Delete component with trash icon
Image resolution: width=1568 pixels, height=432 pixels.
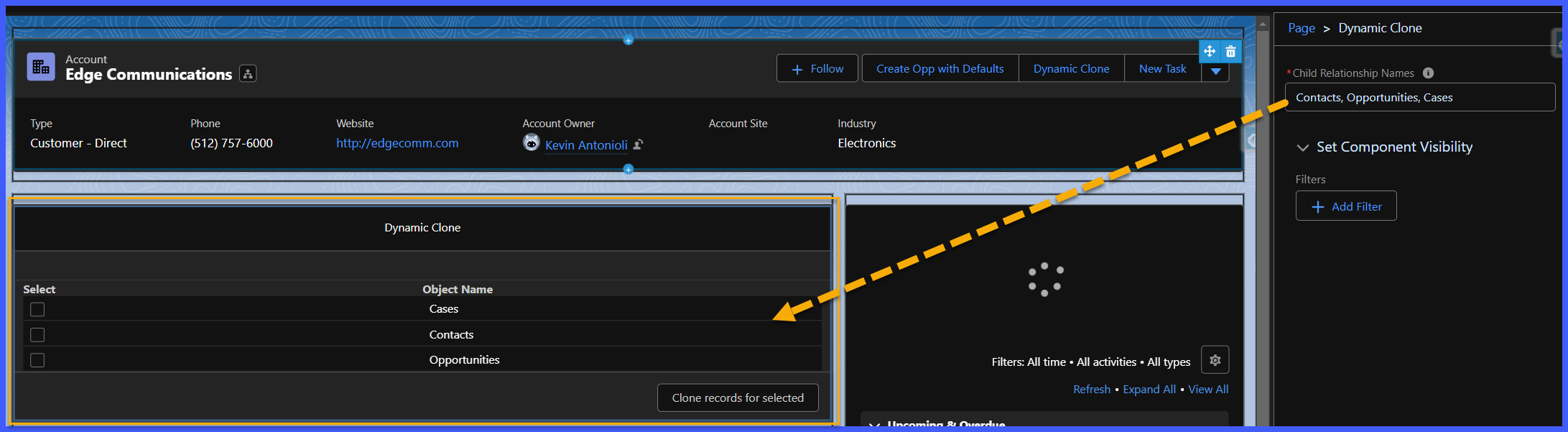click(x=1230, y=51)
